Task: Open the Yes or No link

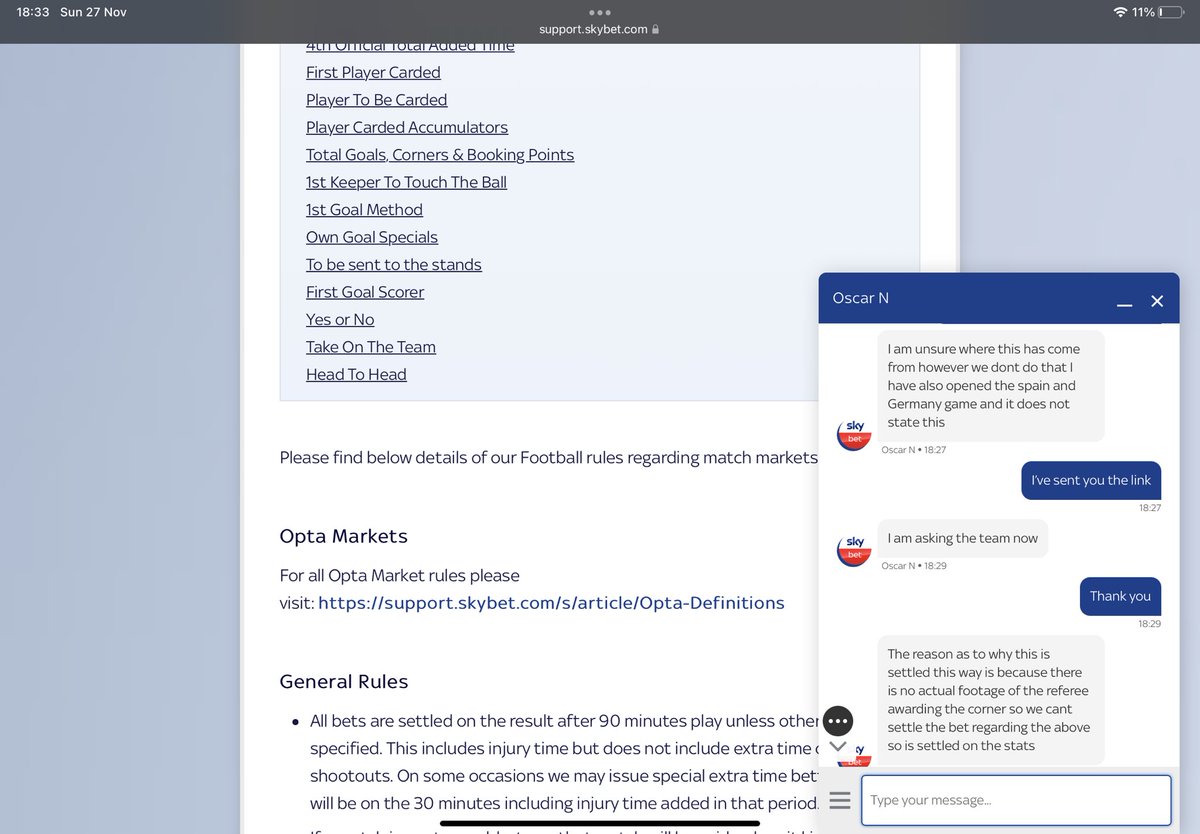Action: (x=340, y=320)
